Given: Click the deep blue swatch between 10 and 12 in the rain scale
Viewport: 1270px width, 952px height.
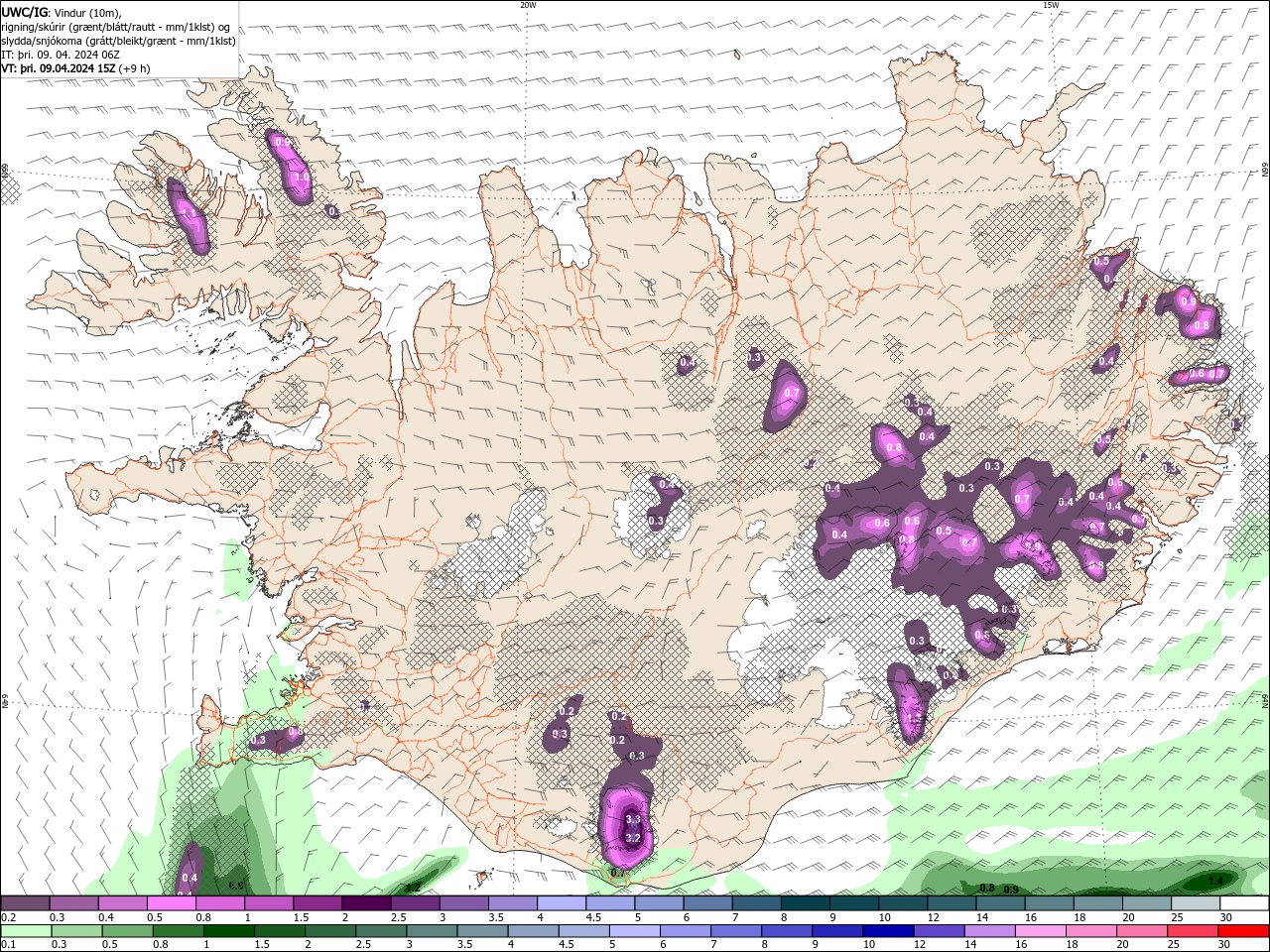Looking at the screenshot, I should [888, 931].
